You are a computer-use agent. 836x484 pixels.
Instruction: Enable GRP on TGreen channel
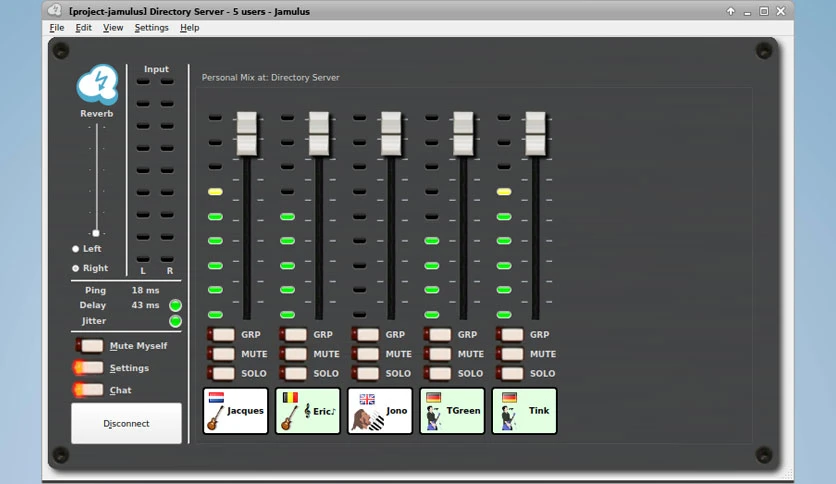[x=438, y=335]
